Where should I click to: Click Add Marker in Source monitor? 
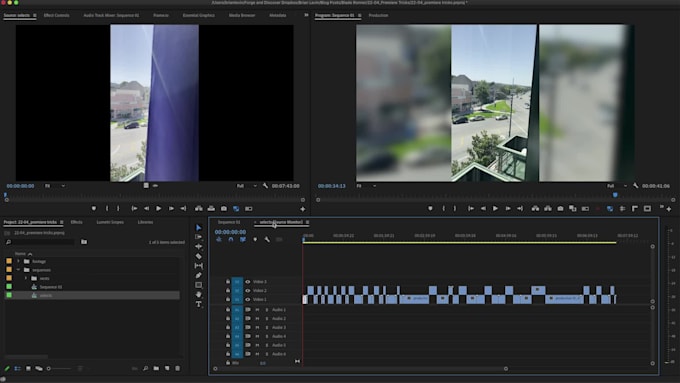click(x=94, y=209)
